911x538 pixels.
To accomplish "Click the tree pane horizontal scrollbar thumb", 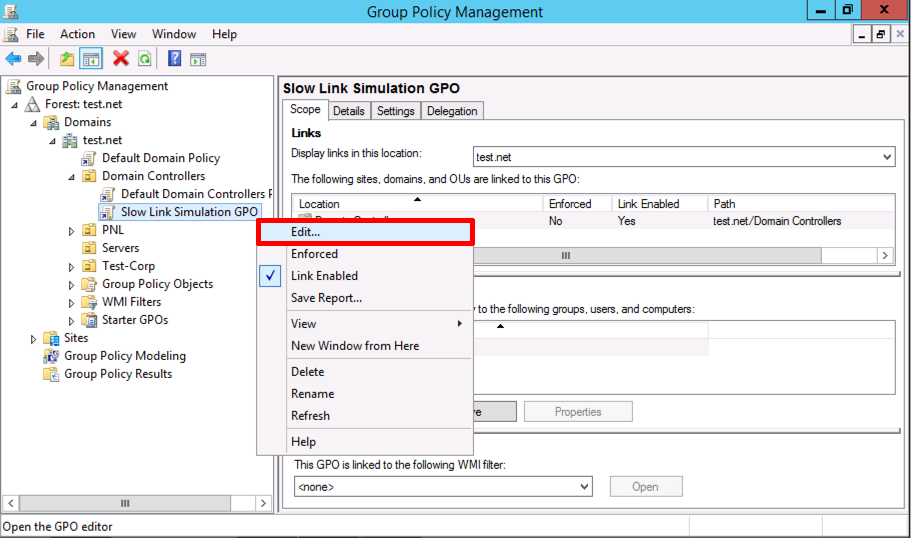I will pyautogui.click(x=125, y=503).
